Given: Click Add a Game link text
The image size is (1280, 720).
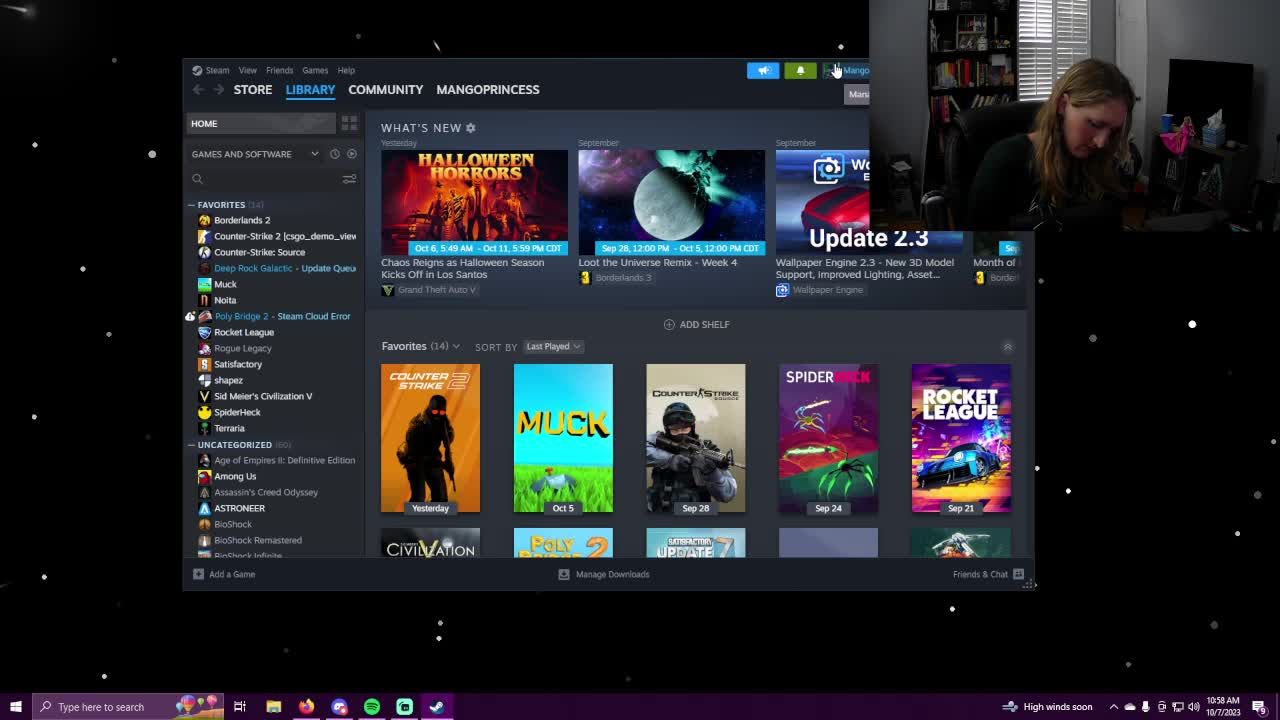Looking at the screenshot, I should point(232,574).
